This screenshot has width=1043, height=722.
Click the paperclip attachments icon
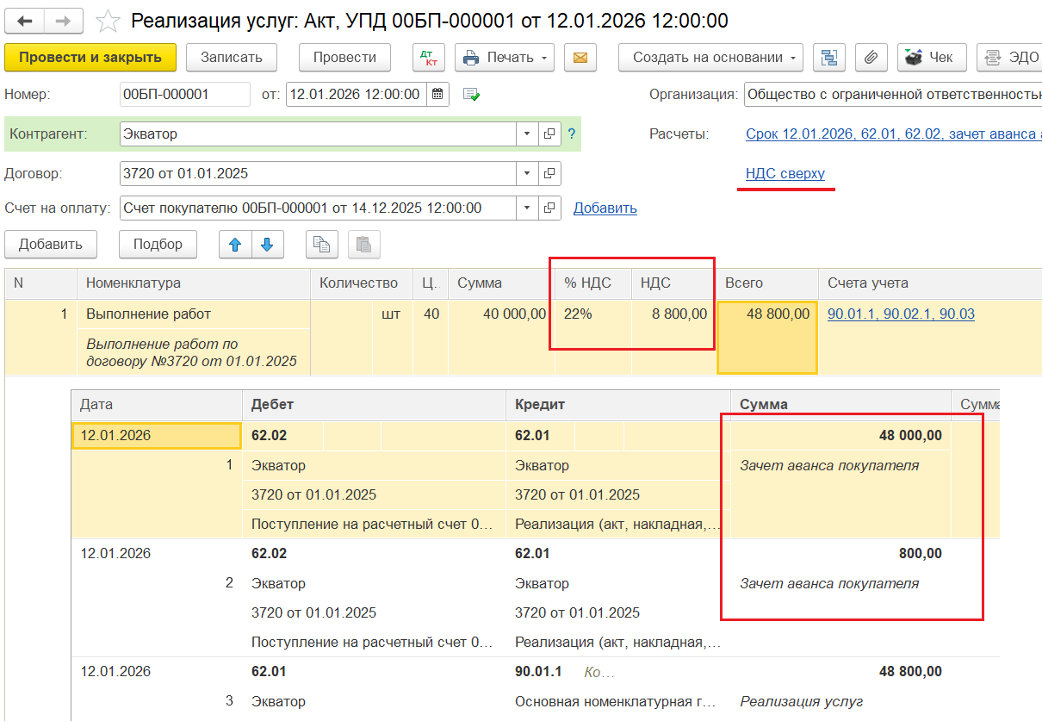point(871,58)
